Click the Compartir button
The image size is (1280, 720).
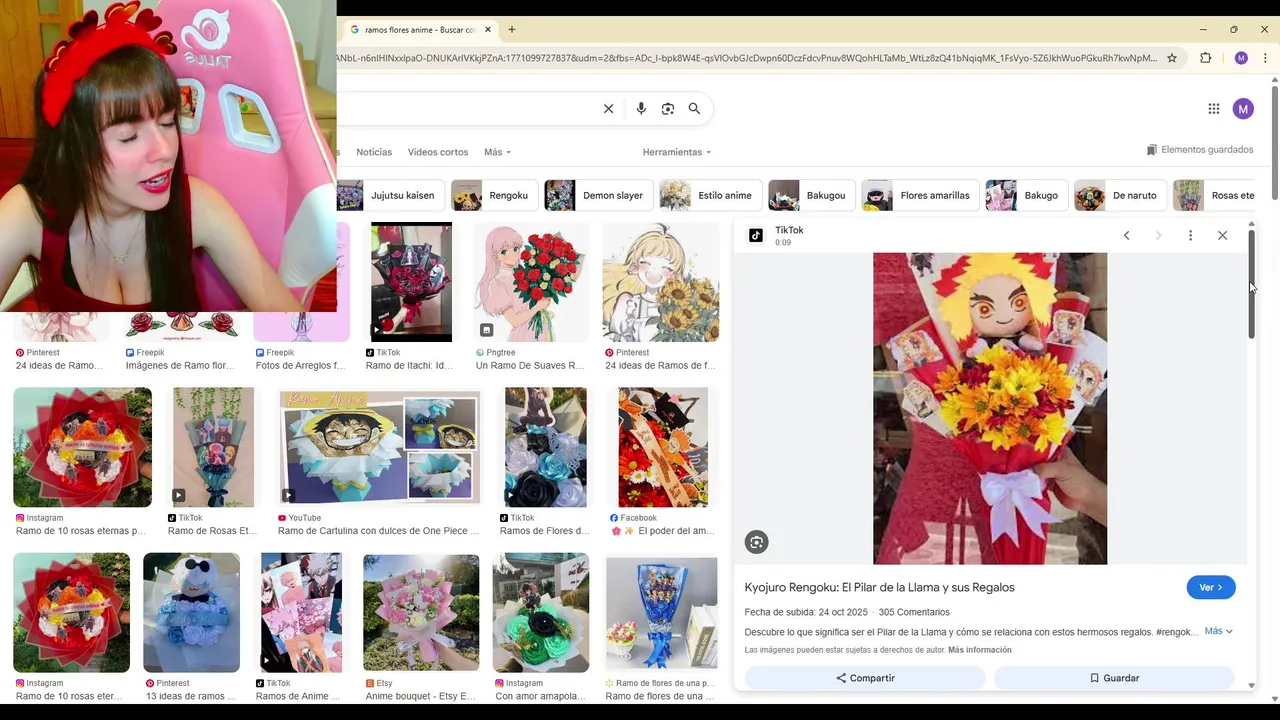click(865, 678)
